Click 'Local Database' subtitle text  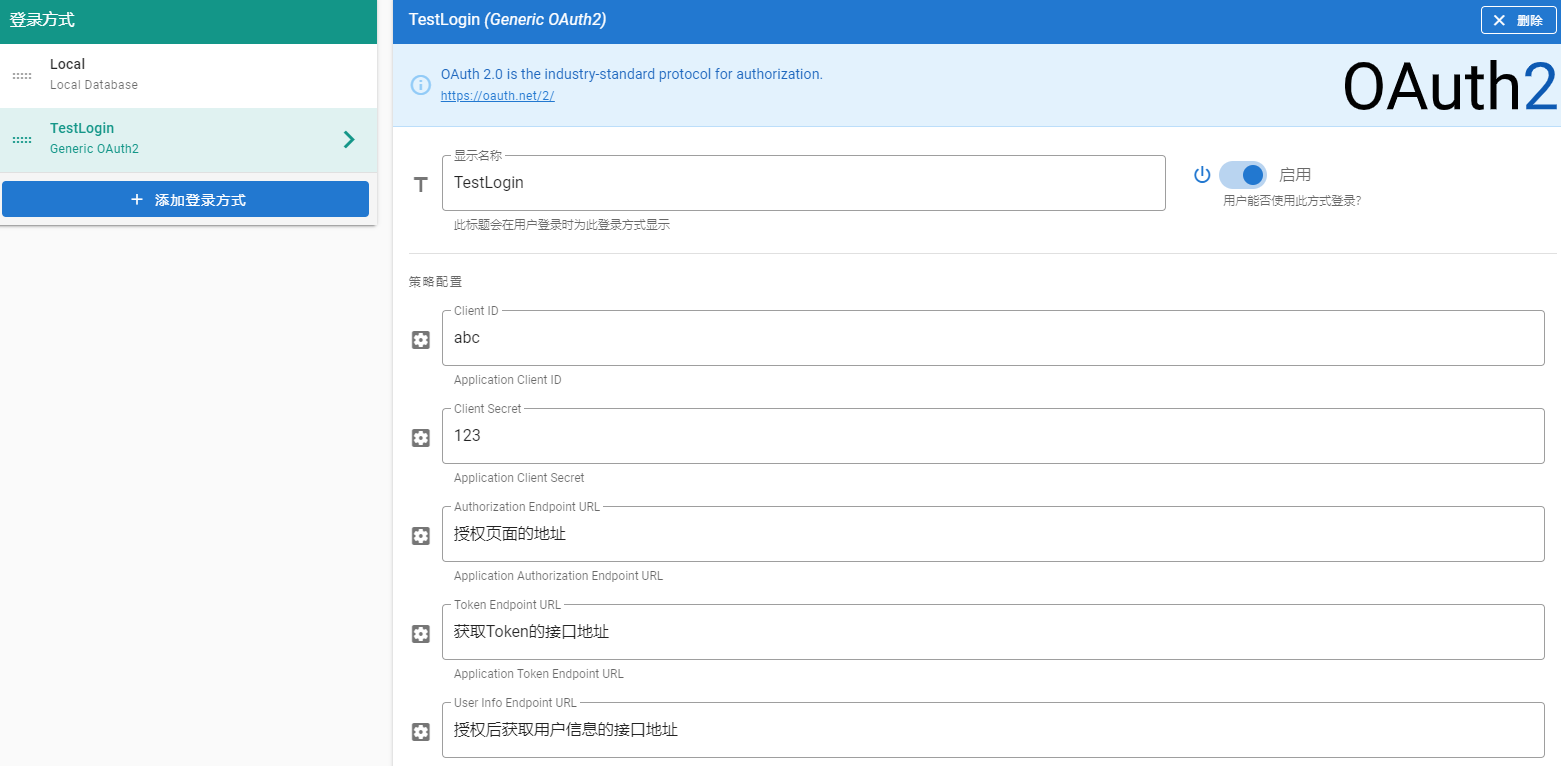94,85
